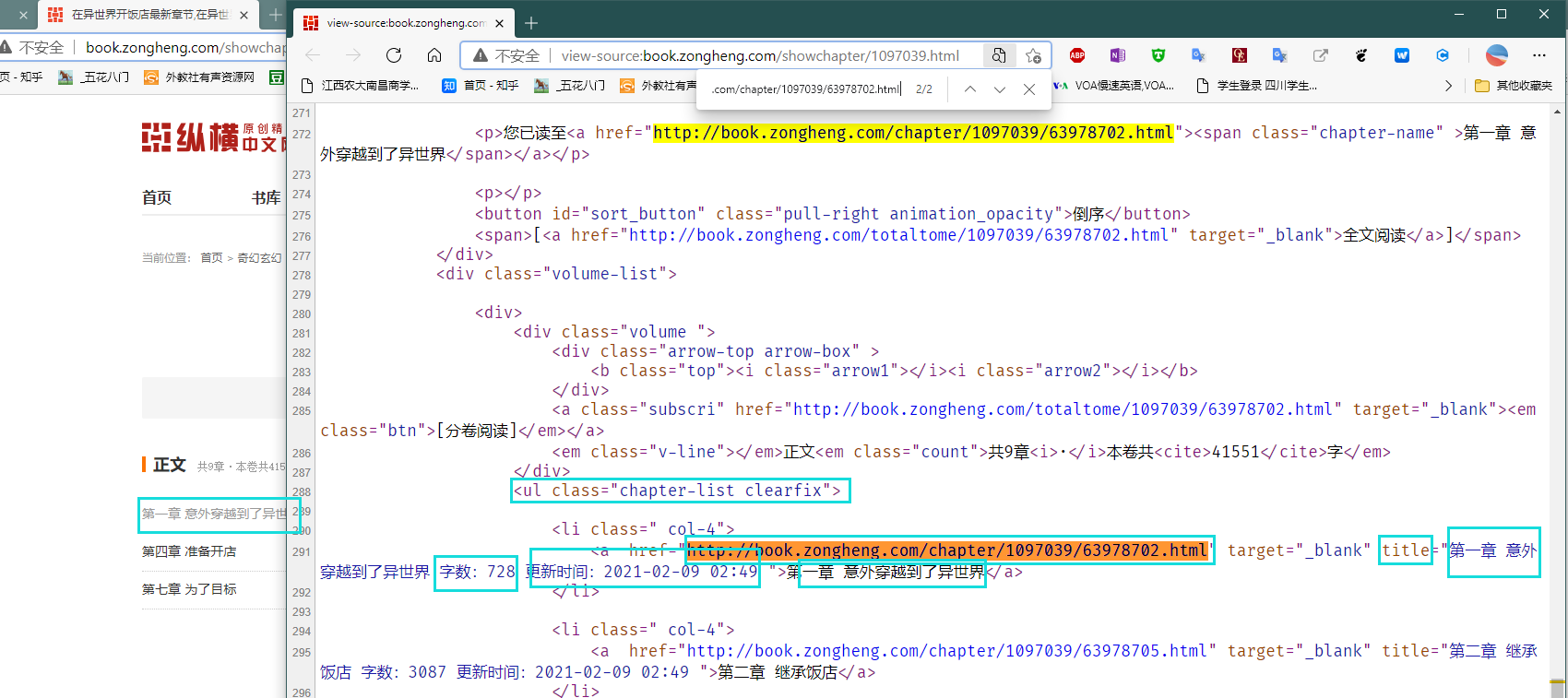The image size is (1568, 698).
Task: Click 63978705.html link on line 295
Action: tap(947, 651)
